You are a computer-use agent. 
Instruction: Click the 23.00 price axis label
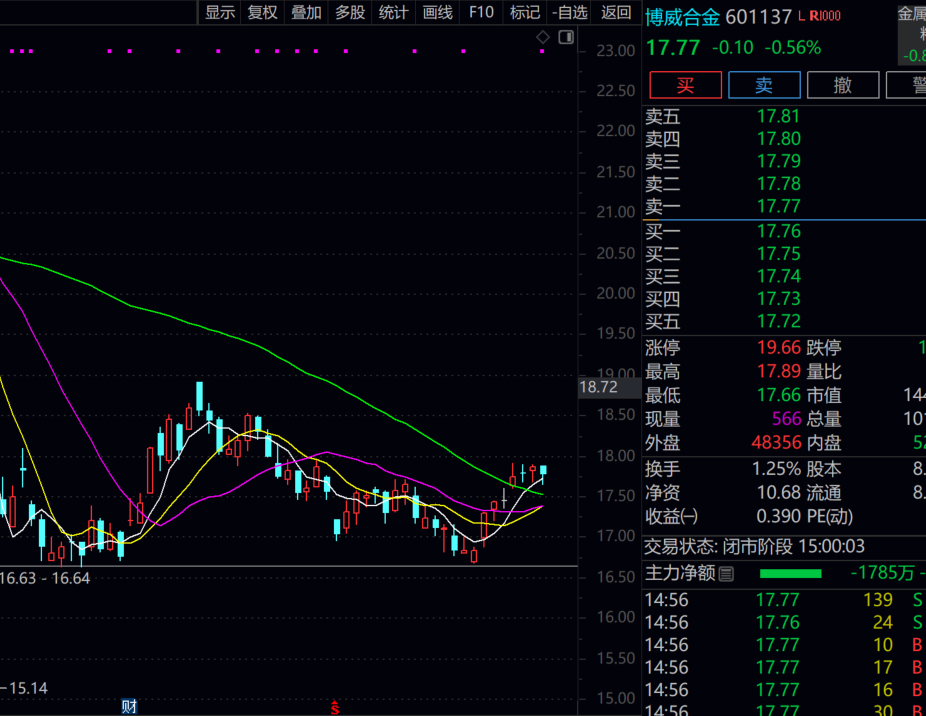tap(615, 51)
